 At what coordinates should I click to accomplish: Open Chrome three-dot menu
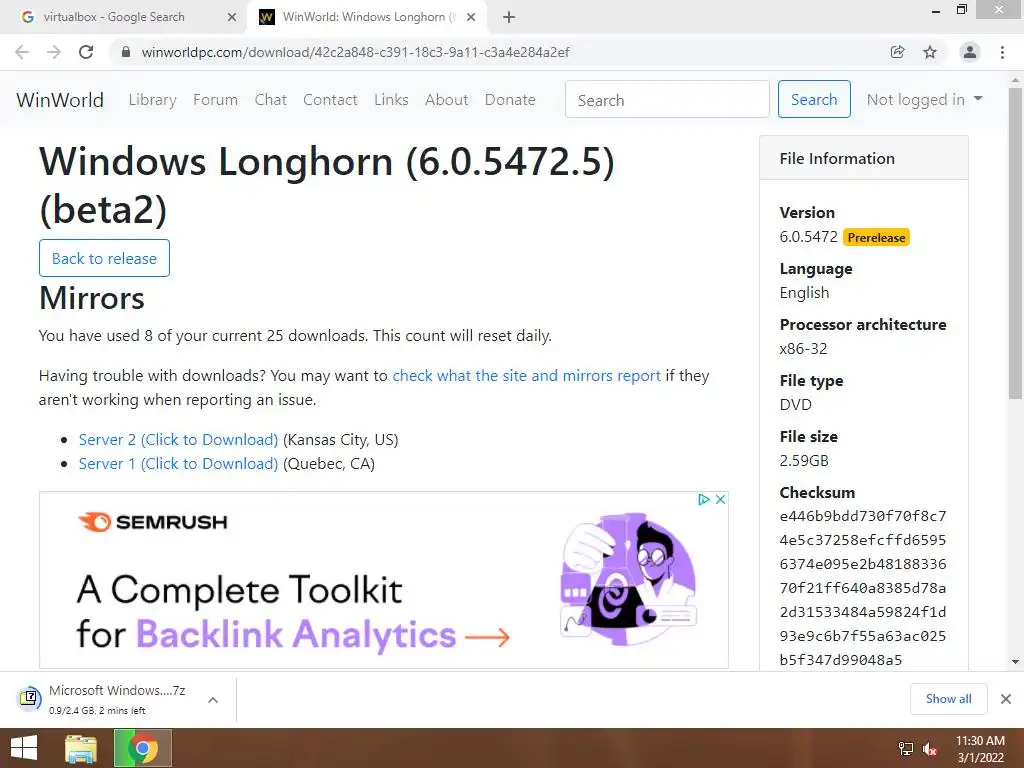[1002, 52]
